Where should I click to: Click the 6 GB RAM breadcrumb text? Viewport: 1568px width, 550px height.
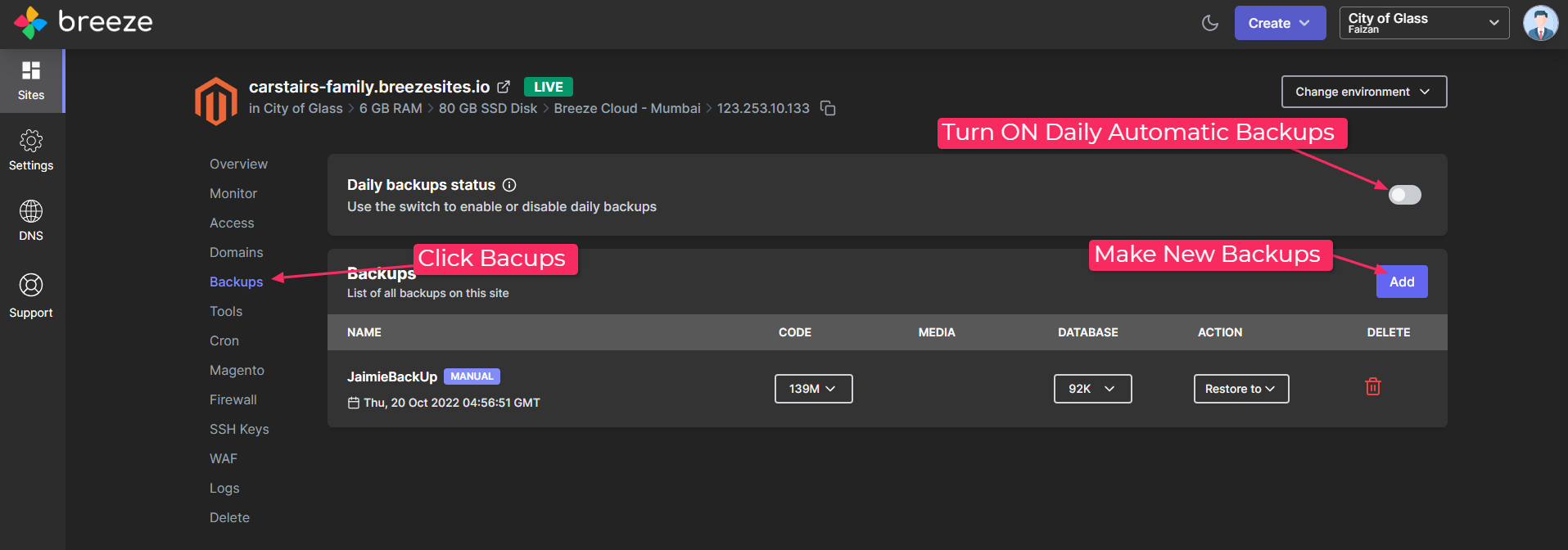pos(391,108)
